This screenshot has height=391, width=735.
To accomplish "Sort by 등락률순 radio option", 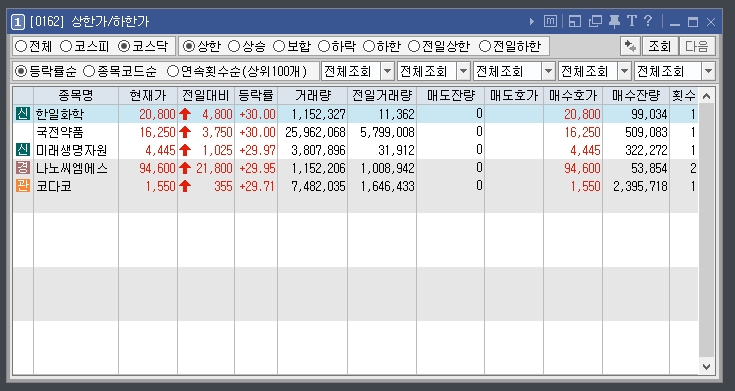I will [21, 72].
